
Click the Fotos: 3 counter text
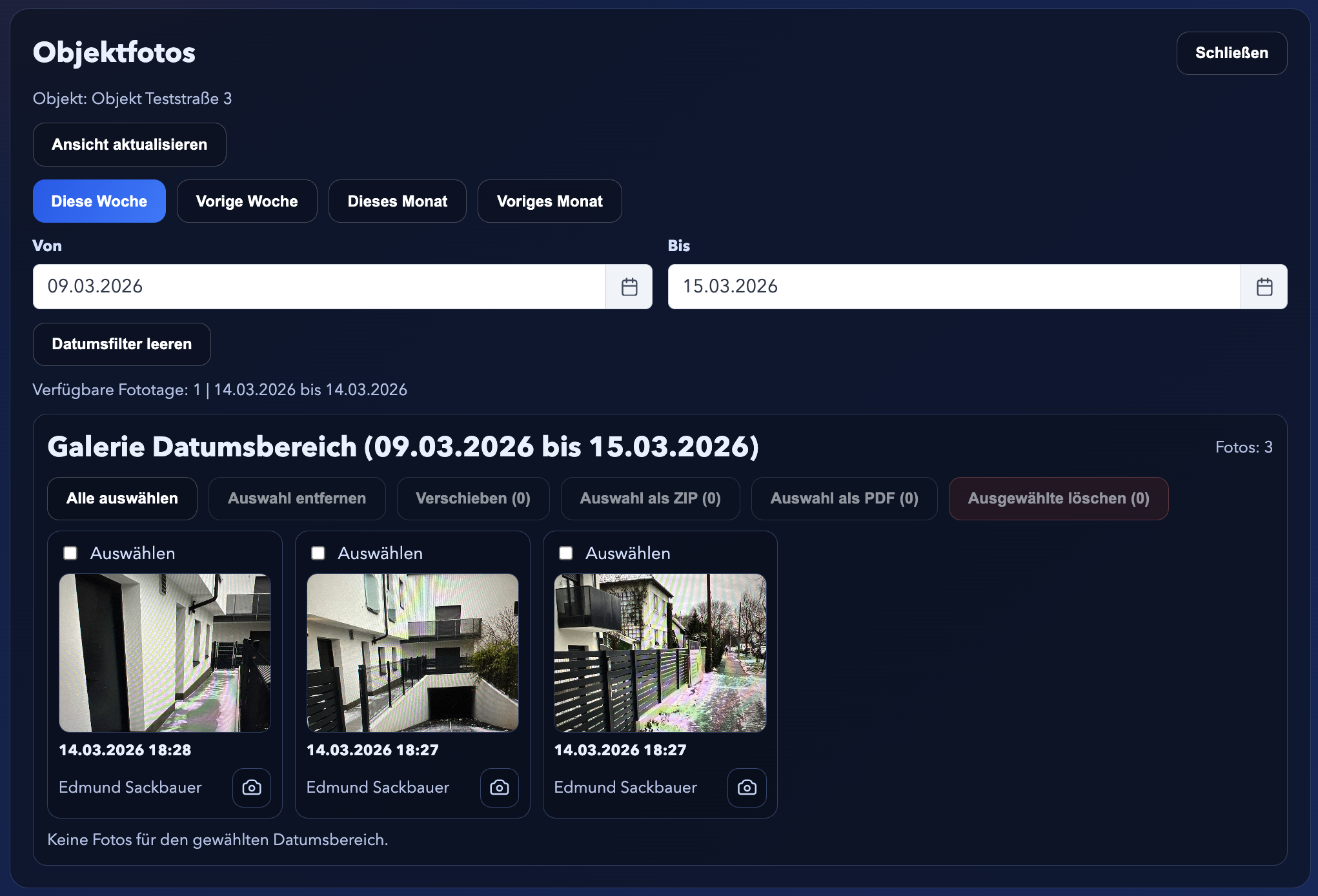click(x=1244, y=447)
